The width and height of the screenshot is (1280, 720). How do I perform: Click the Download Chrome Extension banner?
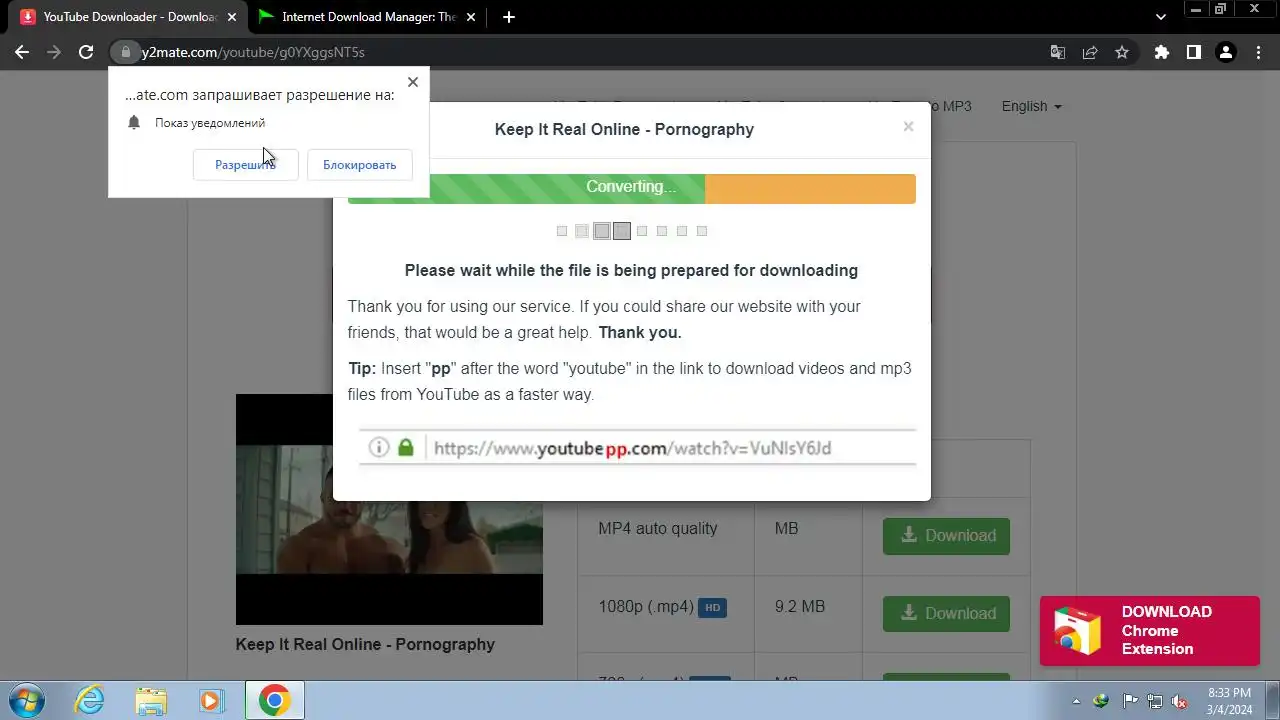coord(1149,631)
